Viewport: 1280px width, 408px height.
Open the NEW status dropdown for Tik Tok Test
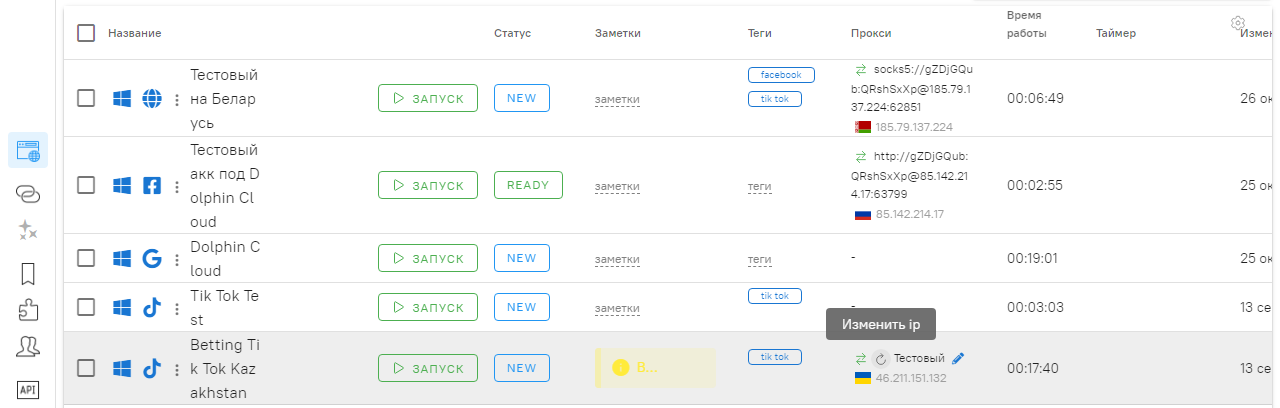point(521,308)
